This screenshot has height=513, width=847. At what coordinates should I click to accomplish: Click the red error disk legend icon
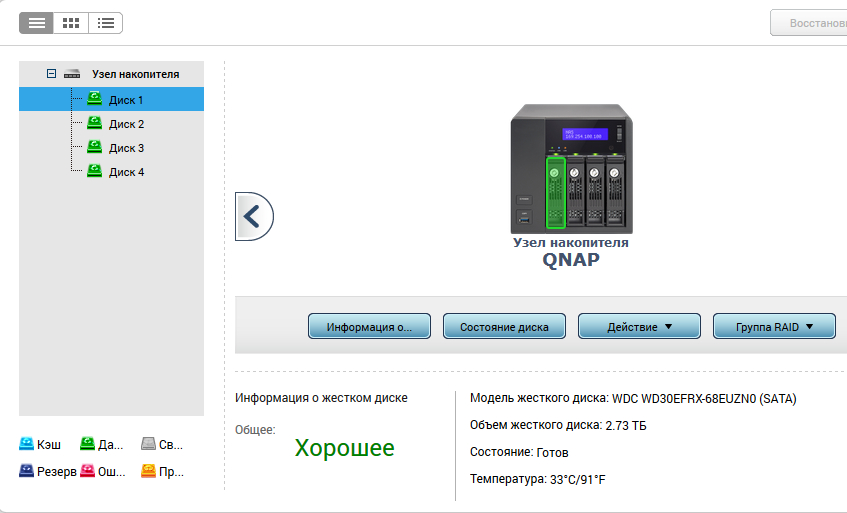click(88, 471)
